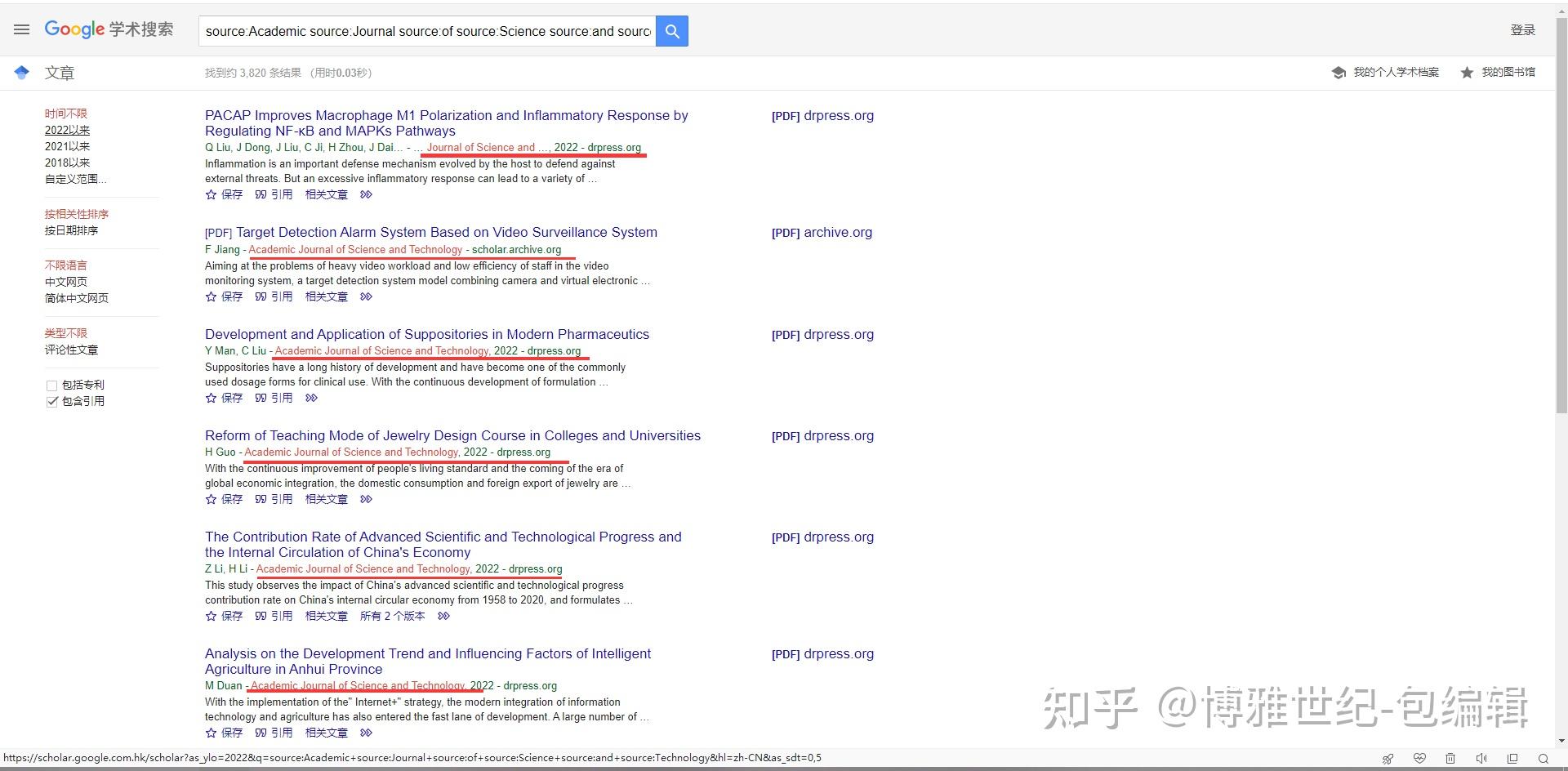This screenshot has width=1568, height=771.
Task: Filter results by 2021以来
Action: click(68, 146)
